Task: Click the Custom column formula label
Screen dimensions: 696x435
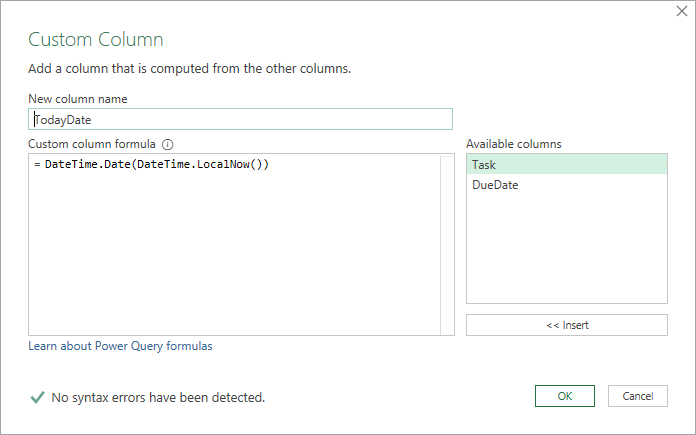Action: (x=93, y=144)
